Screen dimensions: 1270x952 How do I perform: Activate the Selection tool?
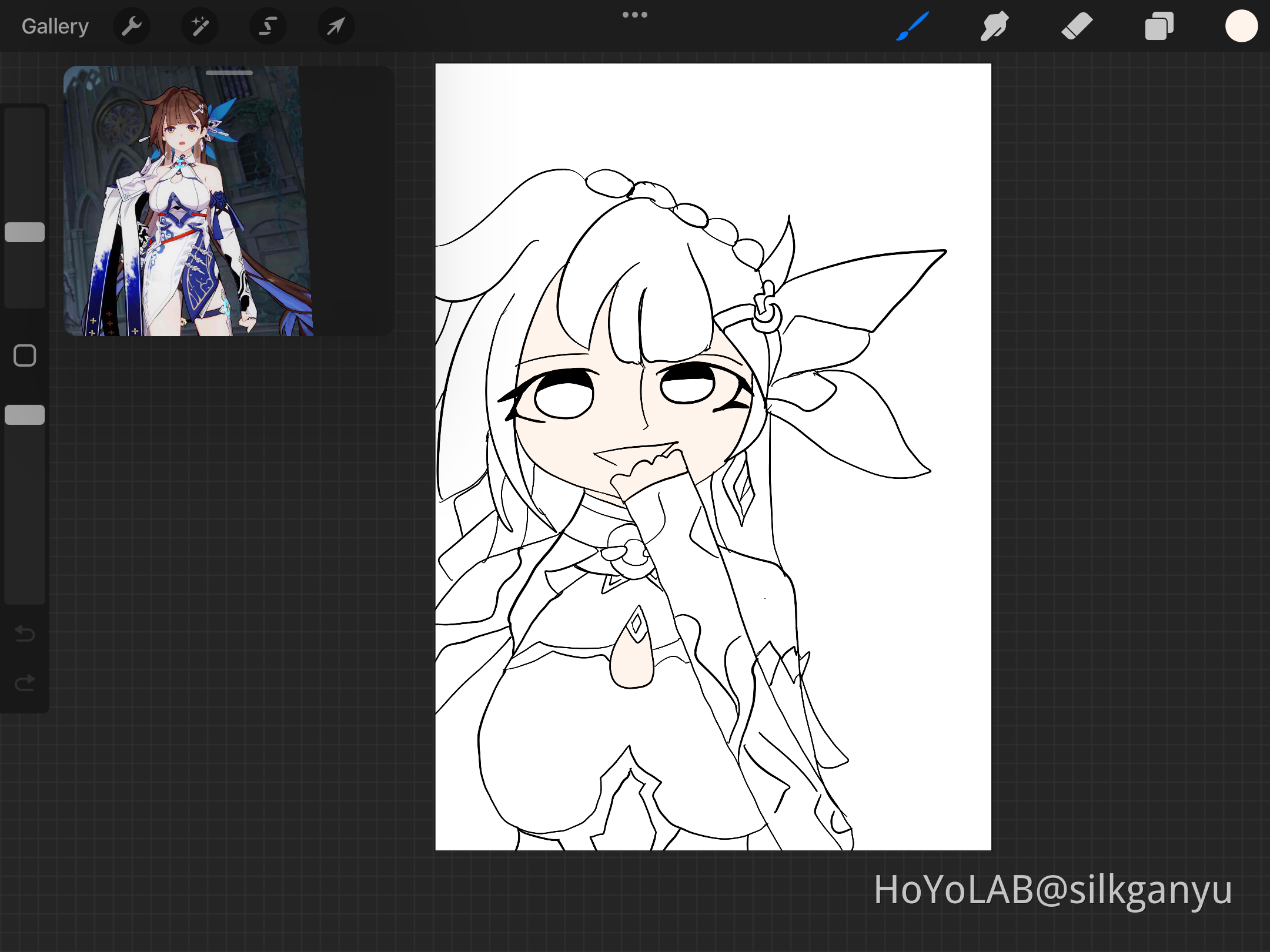tap(268, 25)
